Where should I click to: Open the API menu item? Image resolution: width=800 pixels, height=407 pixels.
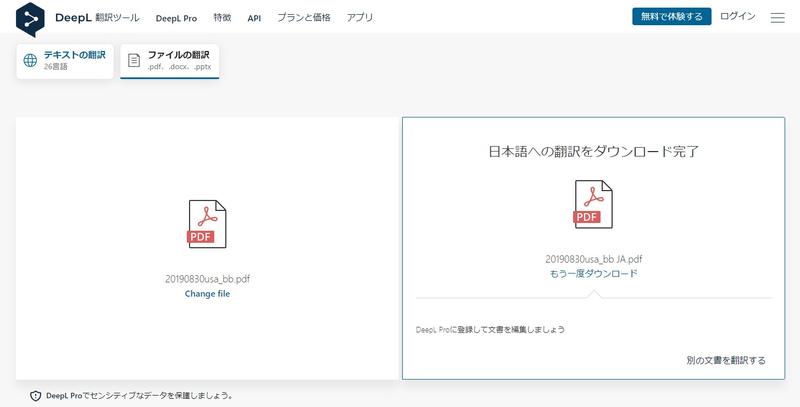point(254,18)
